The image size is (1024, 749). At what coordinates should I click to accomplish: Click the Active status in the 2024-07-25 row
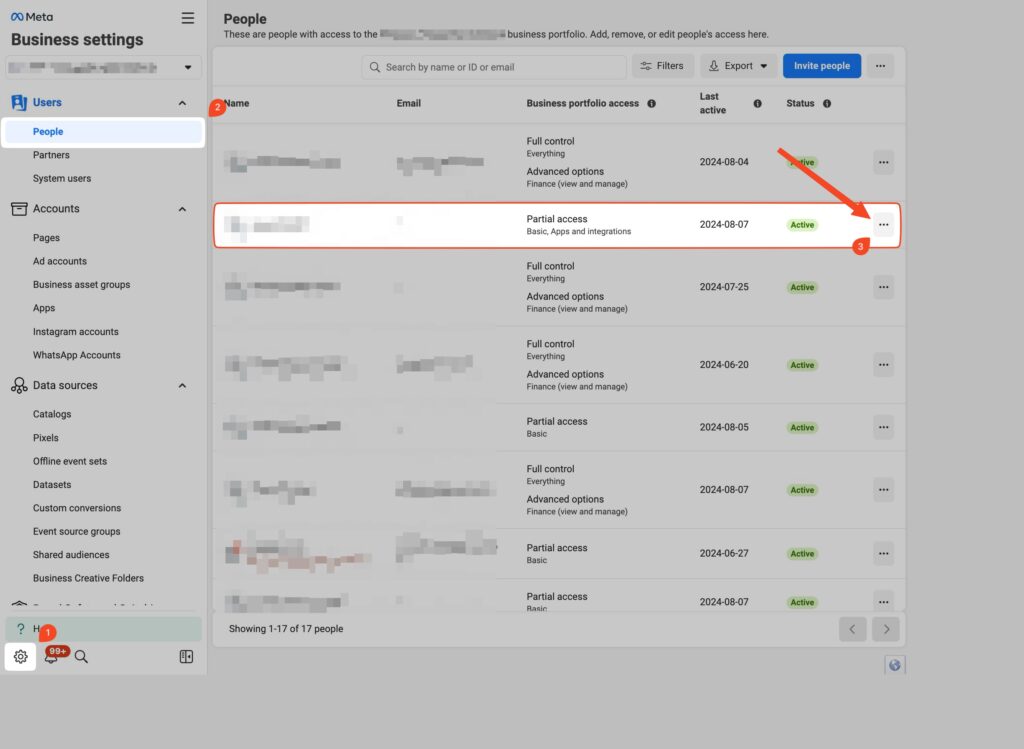point(802,287)
